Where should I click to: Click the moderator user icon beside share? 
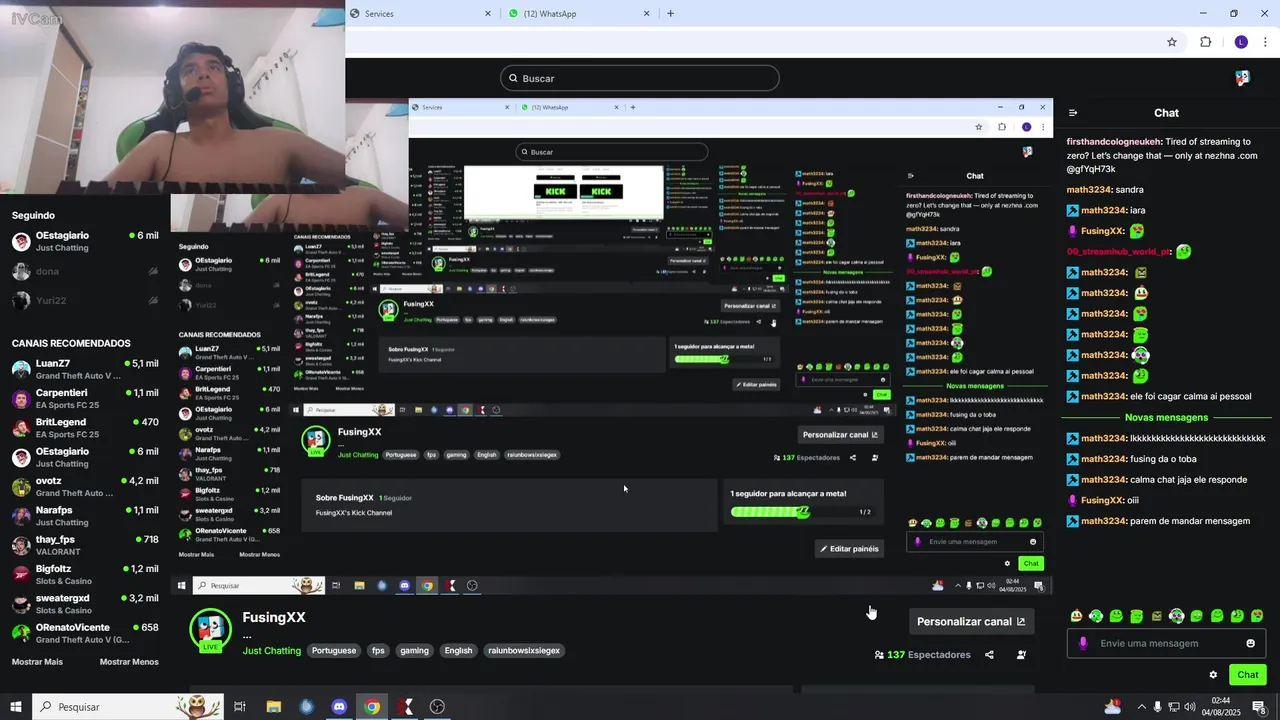[1021, 655]
